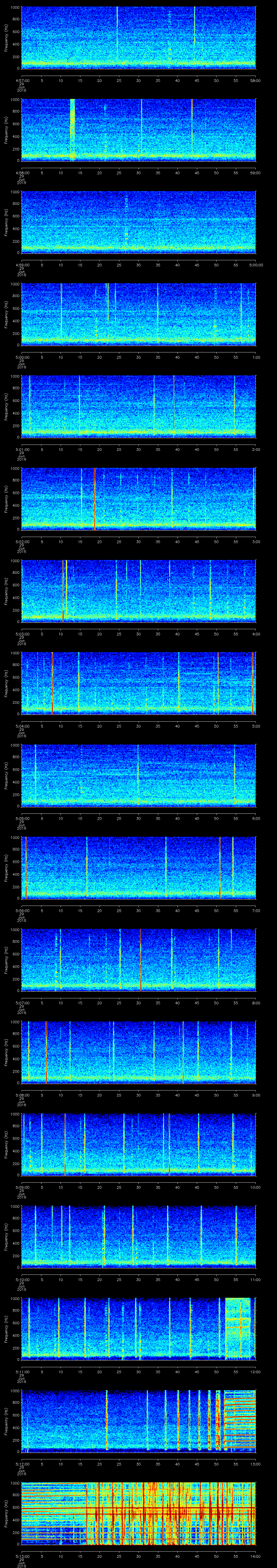Select the spectrogram panel beginning at 5:05:00
This screenshot has height=1568, width=277.
pyautogui.click(x=139, y=775)
